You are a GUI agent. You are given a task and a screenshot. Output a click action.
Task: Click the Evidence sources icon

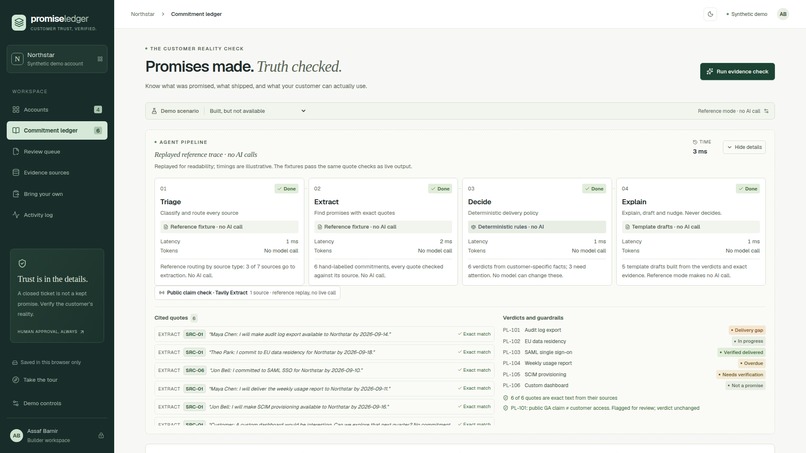pos(16,173)
